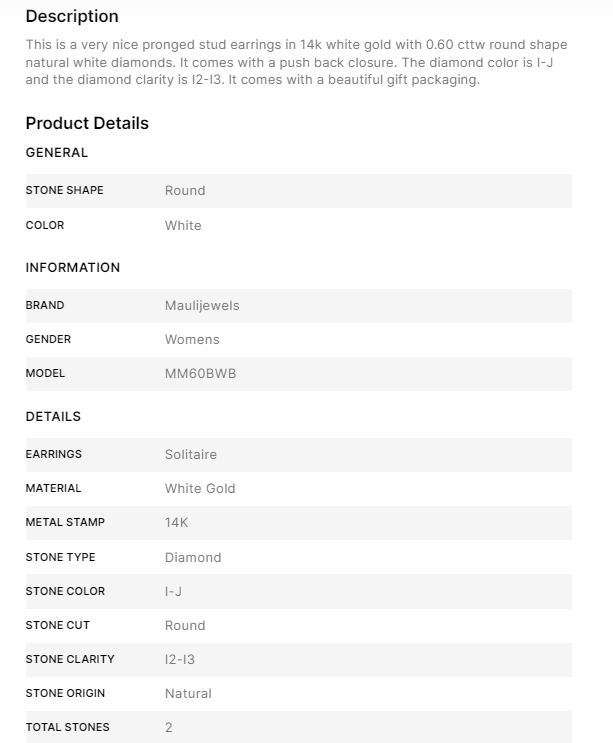Click the Stone Origin value Natural
Image resolution: width=613 pixels, height=743 pixels.
click(x=188, y=694)
